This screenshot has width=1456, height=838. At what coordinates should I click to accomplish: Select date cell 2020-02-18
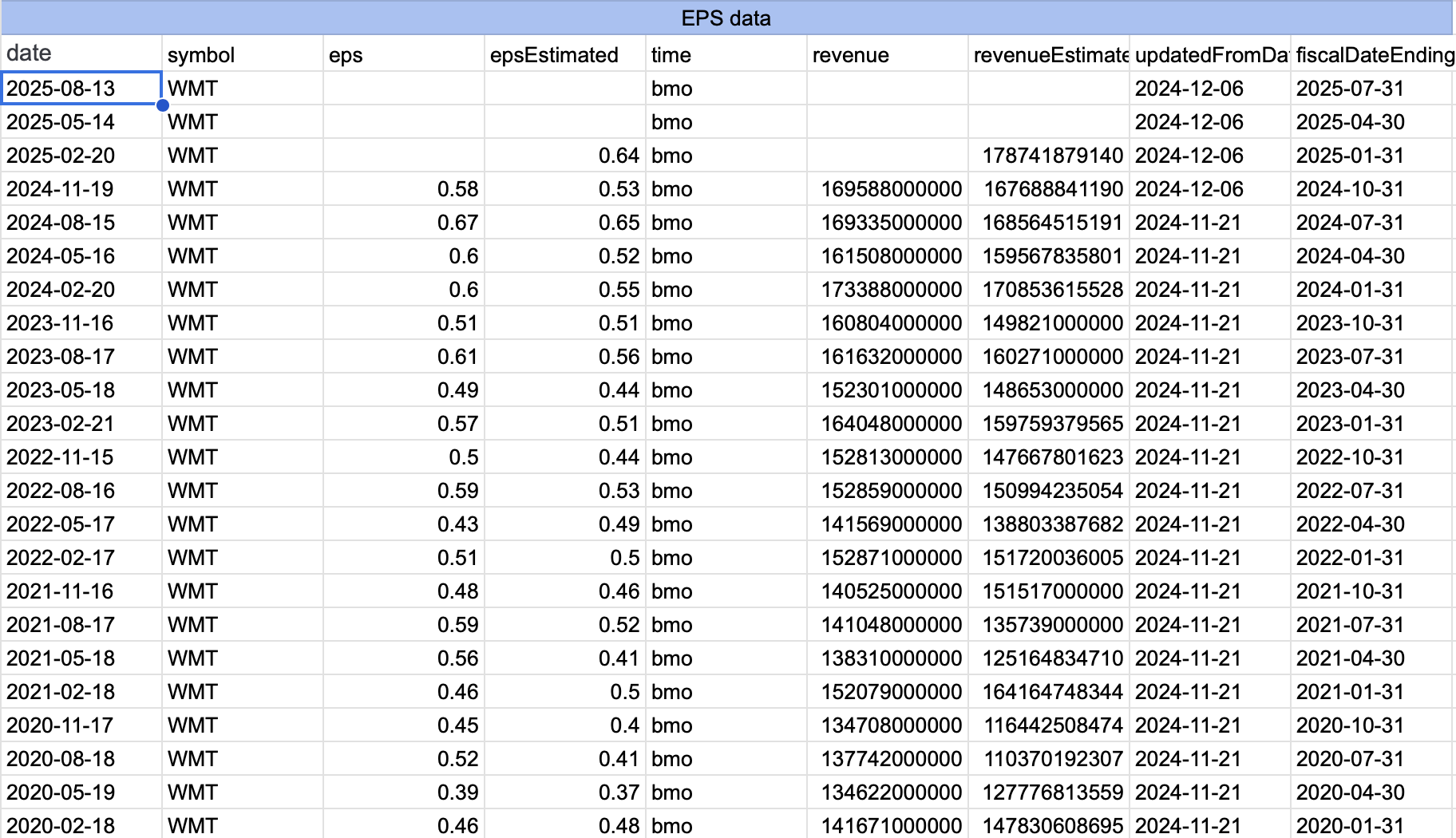81,825
